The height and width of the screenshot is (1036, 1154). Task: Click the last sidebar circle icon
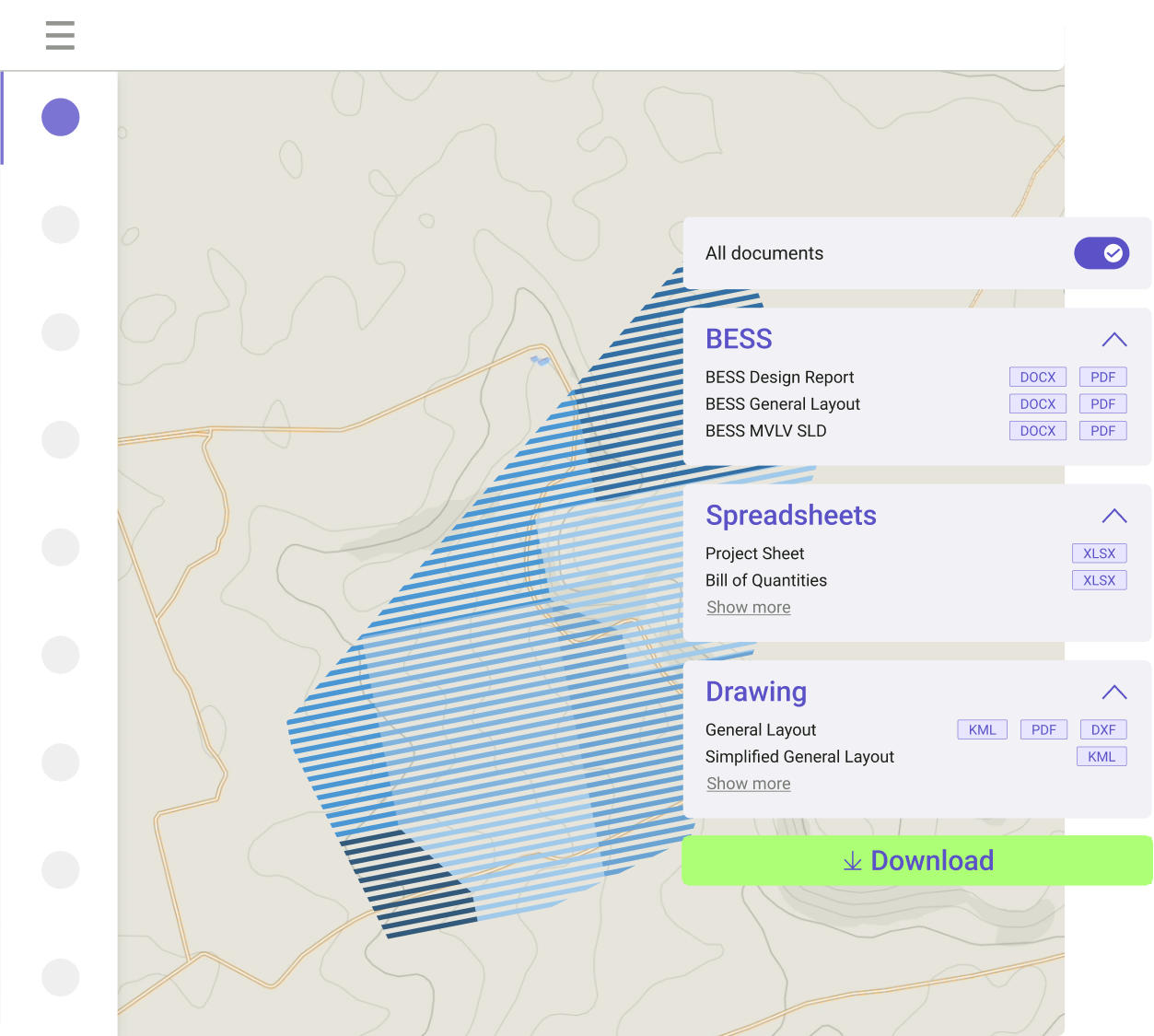coord(61,977)
